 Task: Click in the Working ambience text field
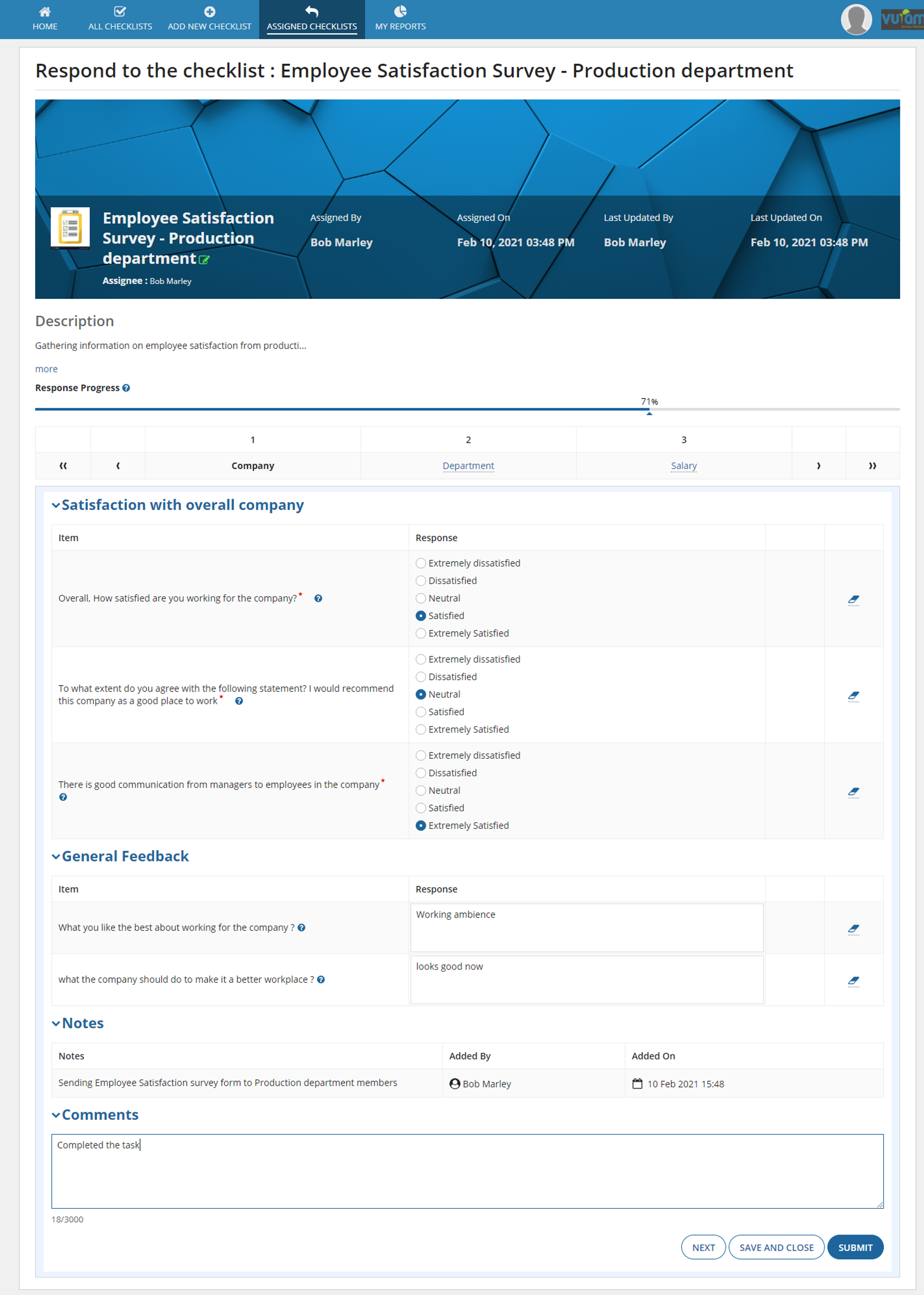pos(587,928)
